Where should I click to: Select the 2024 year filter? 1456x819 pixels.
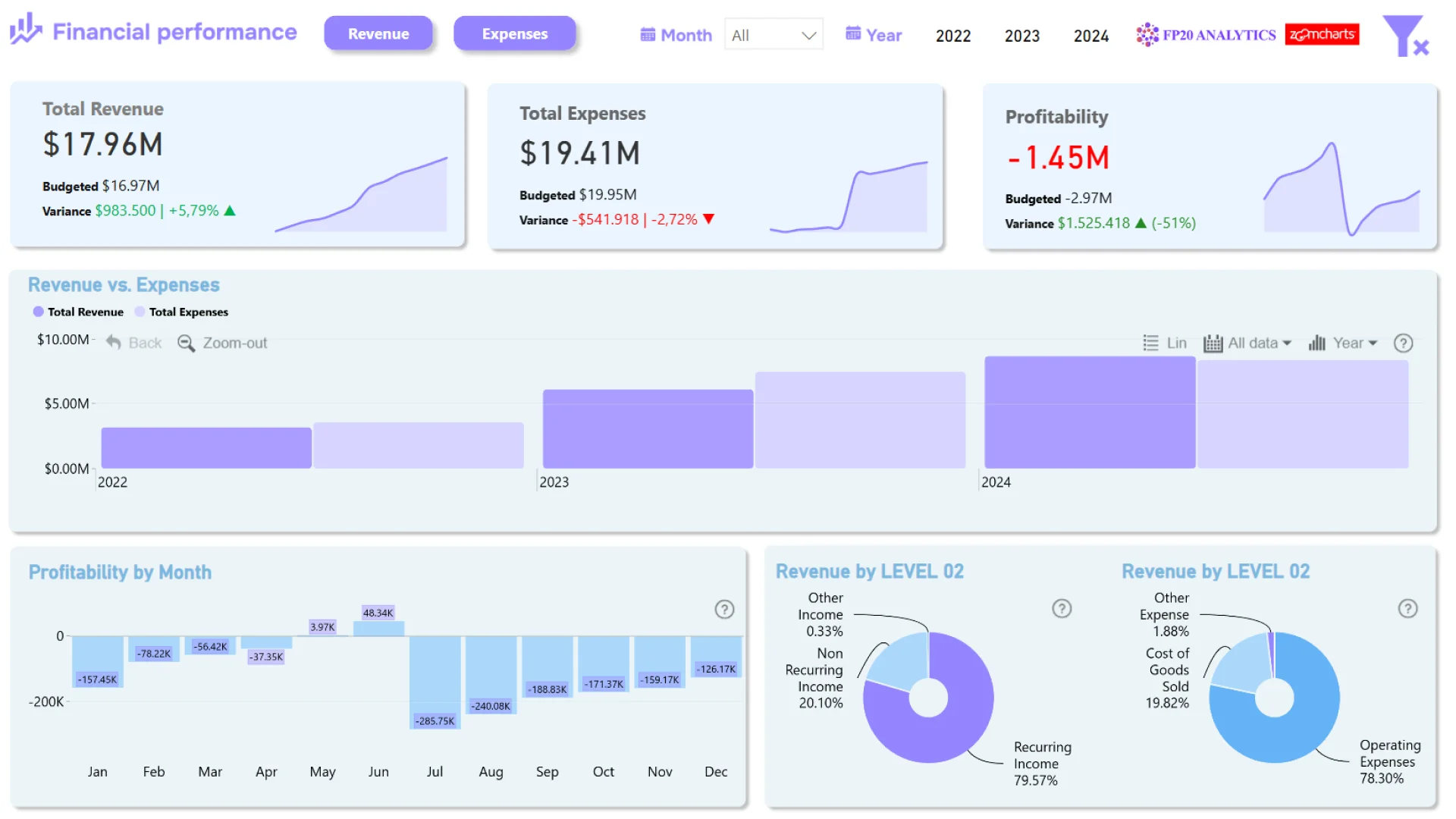point(1090,36)
